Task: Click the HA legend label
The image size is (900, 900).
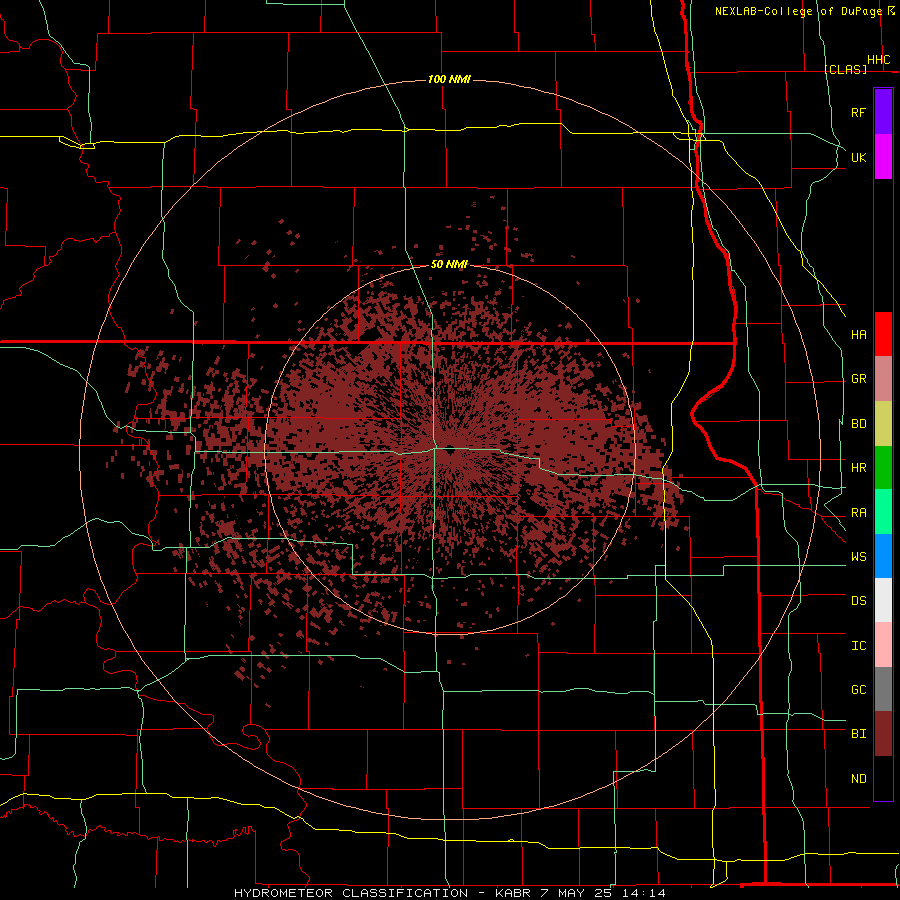Action: (859, 335)
